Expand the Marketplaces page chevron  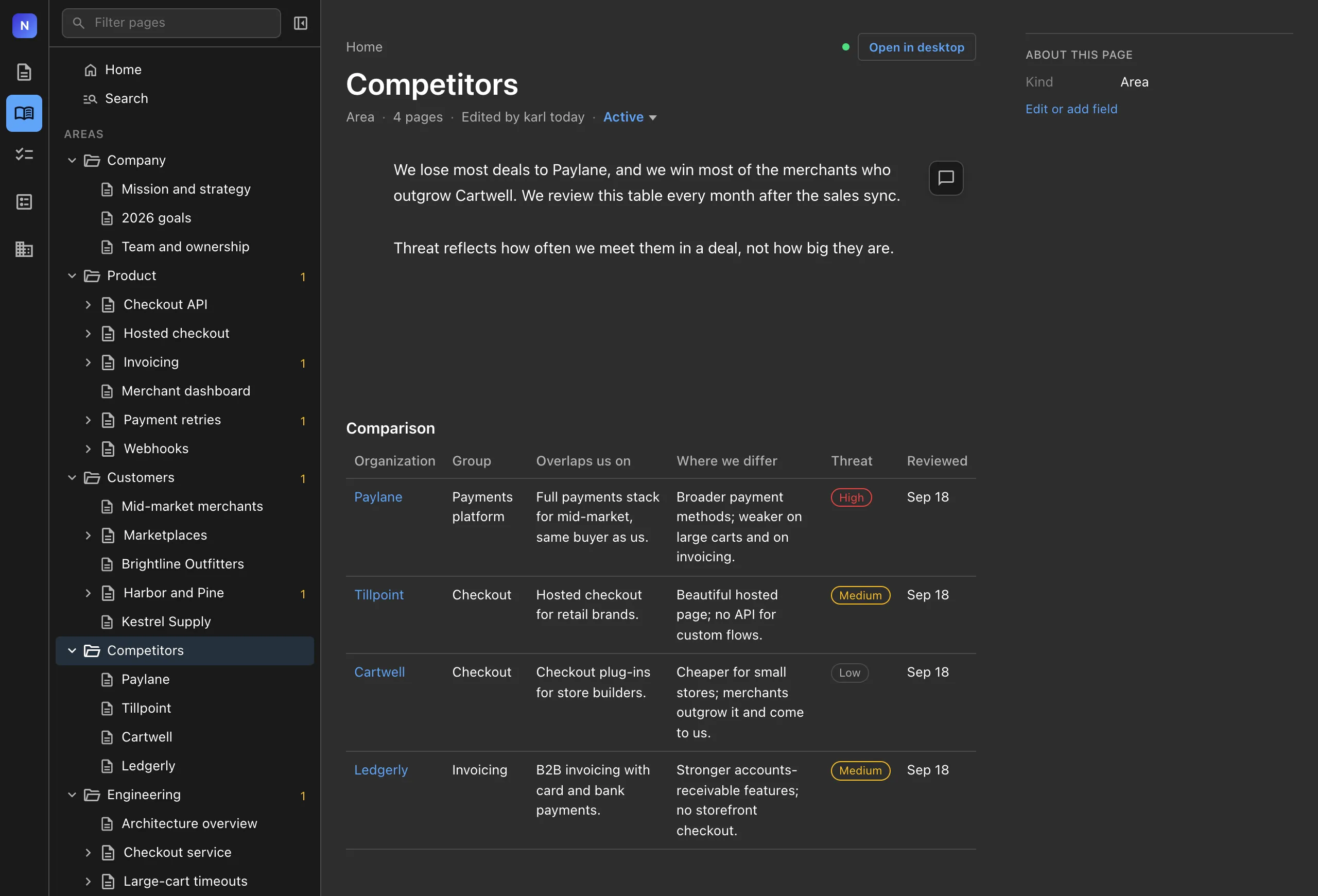coord(88,536)
